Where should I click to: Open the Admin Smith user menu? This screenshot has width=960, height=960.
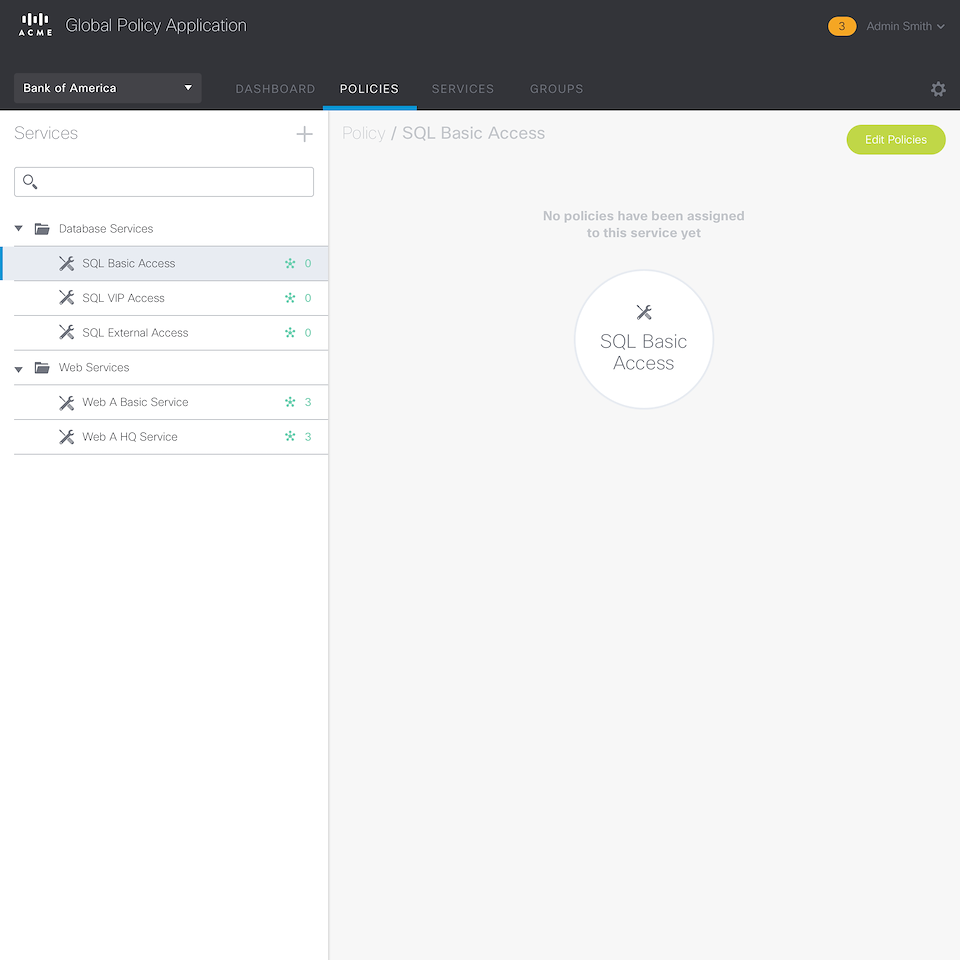point(905,26)
